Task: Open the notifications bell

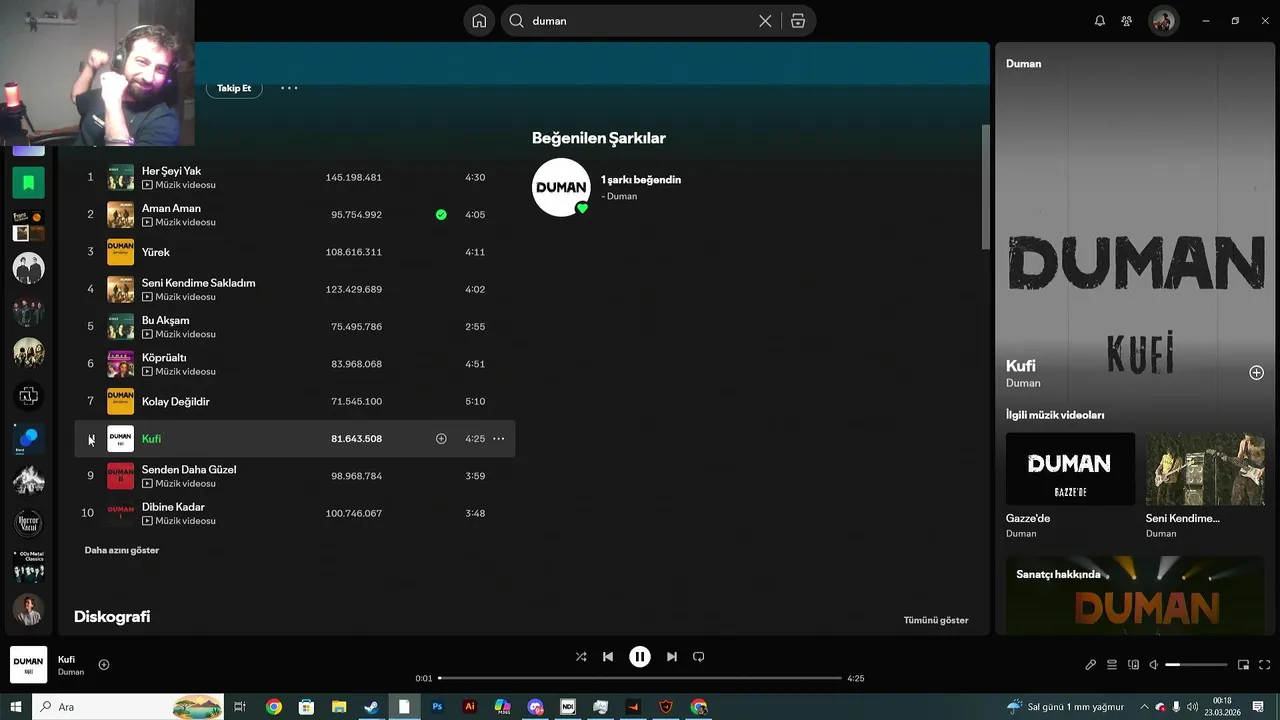Action: [1100, 21]
